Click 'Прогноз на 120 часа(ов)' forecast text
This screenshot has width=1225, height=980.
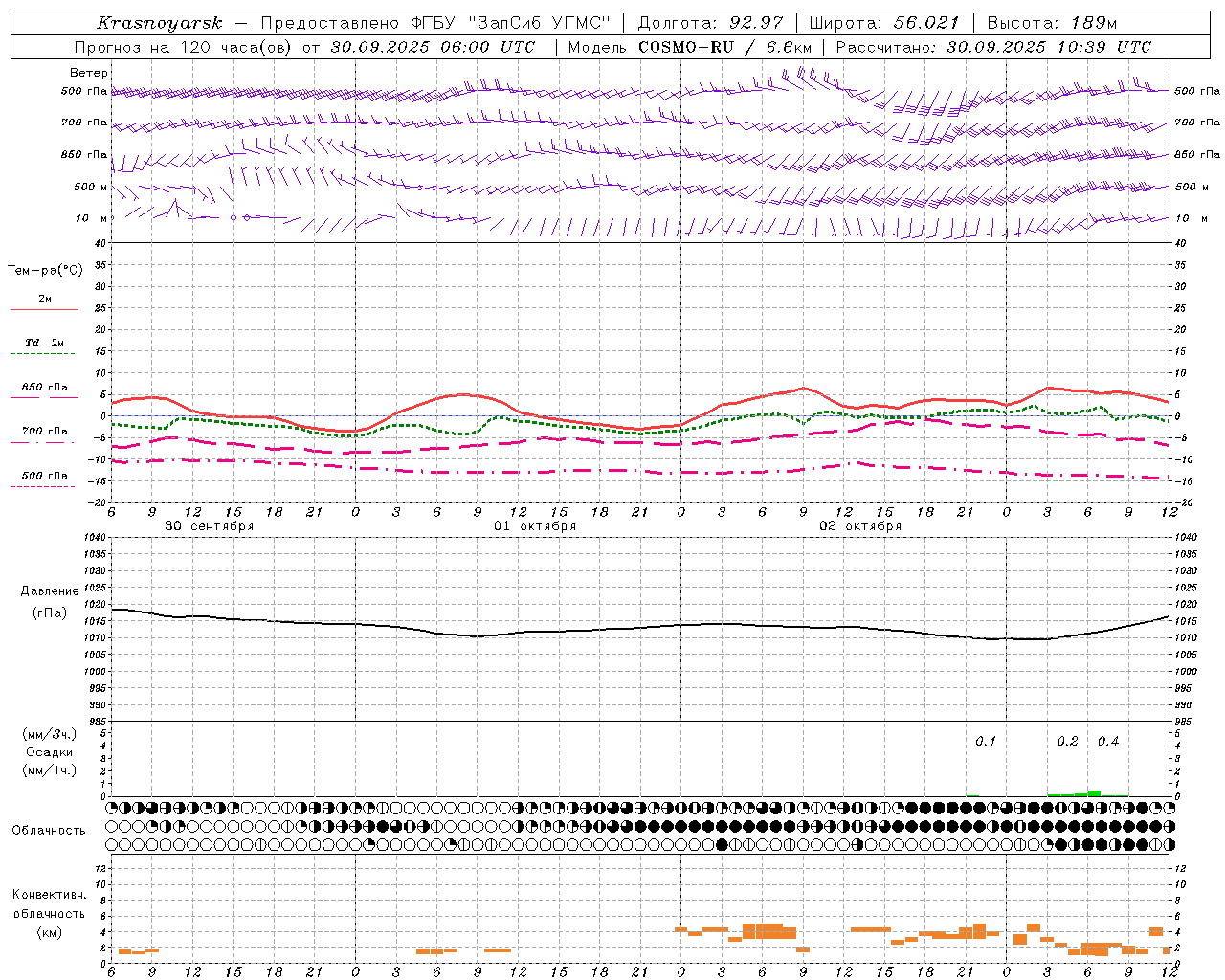[185, 47]
